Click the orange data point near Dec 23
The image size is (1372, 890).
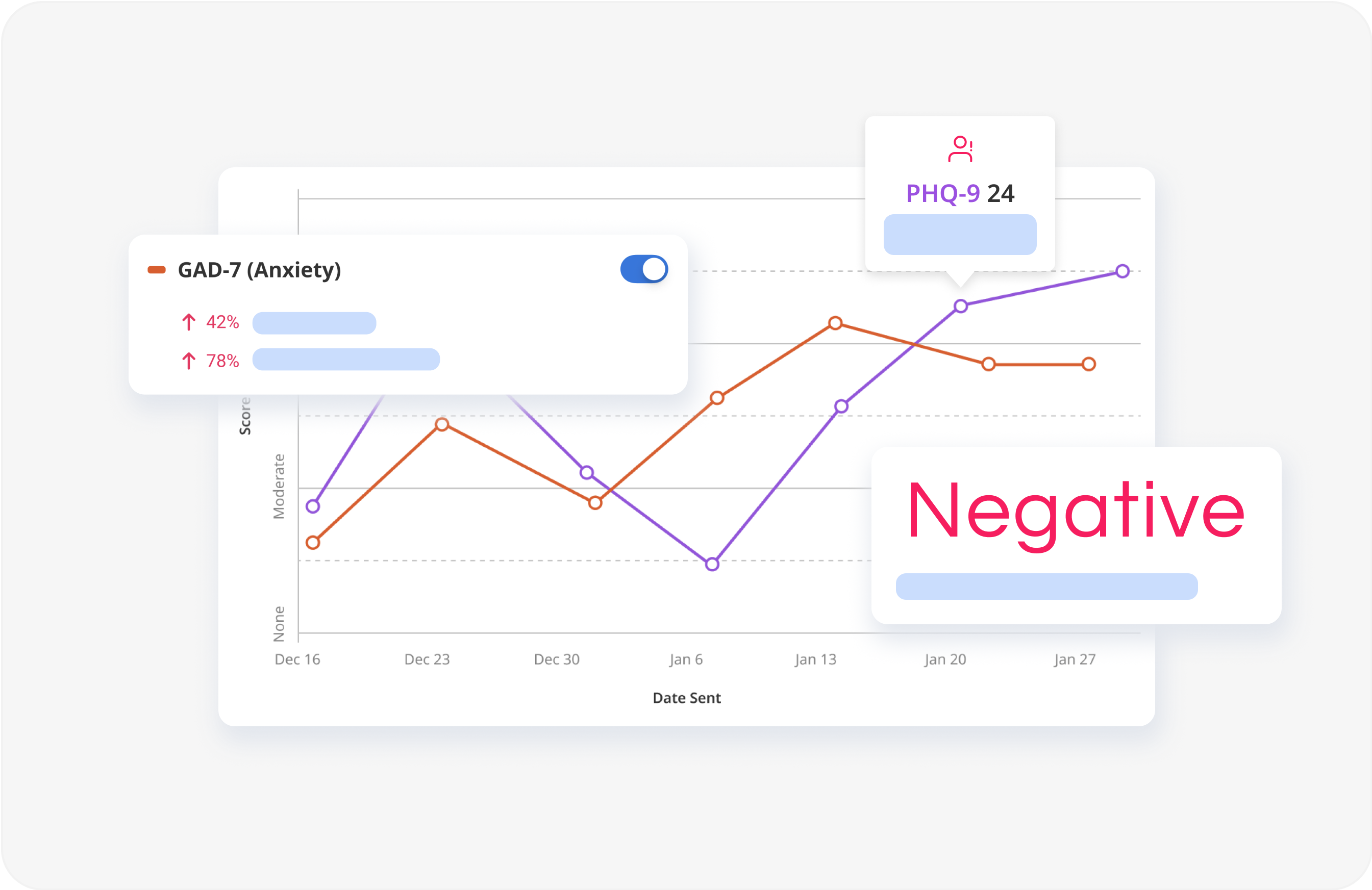pyautogui.click(x=441, y=425)
